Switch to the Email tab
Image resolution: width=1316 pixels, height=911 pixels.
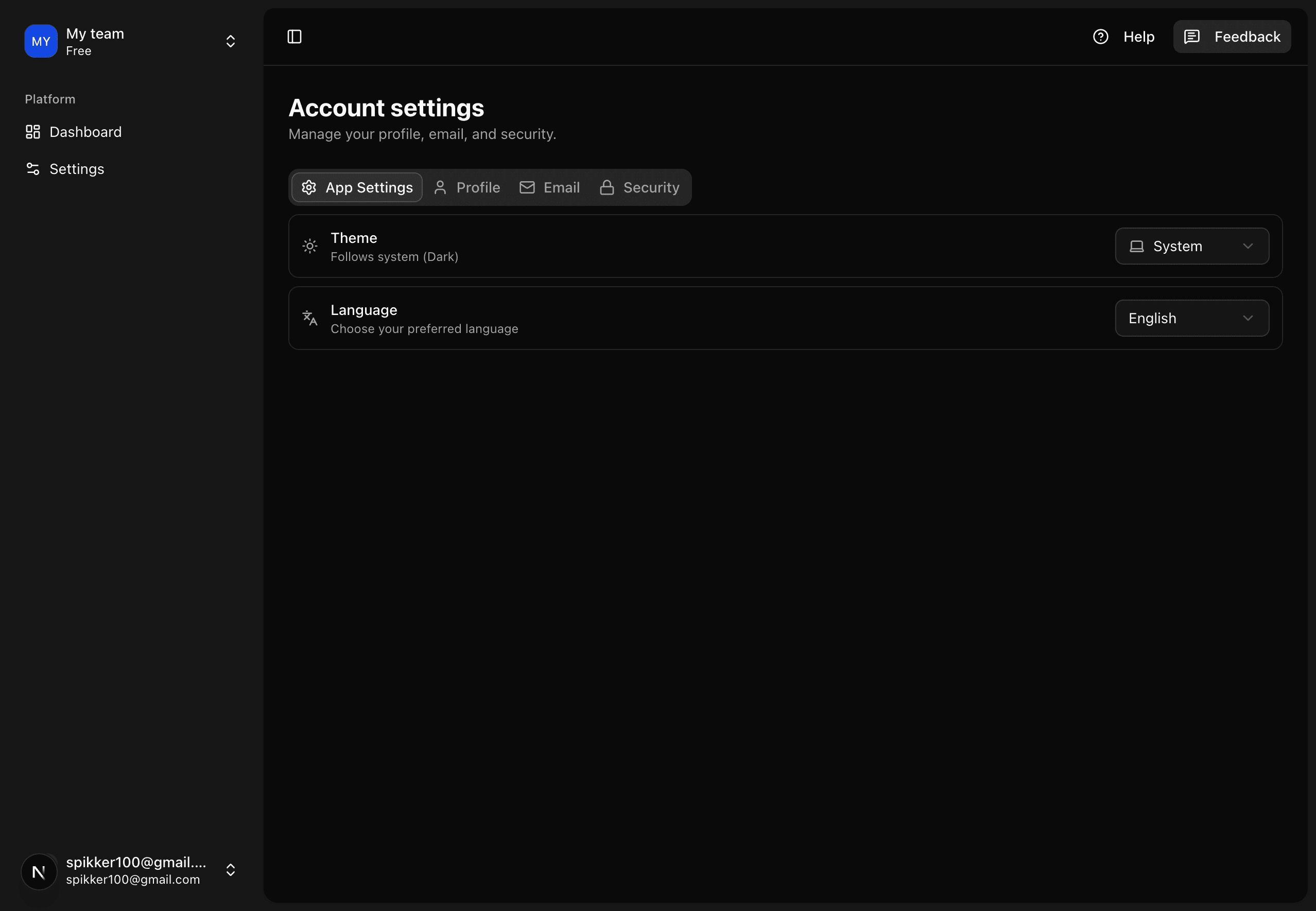pos(549,187)
